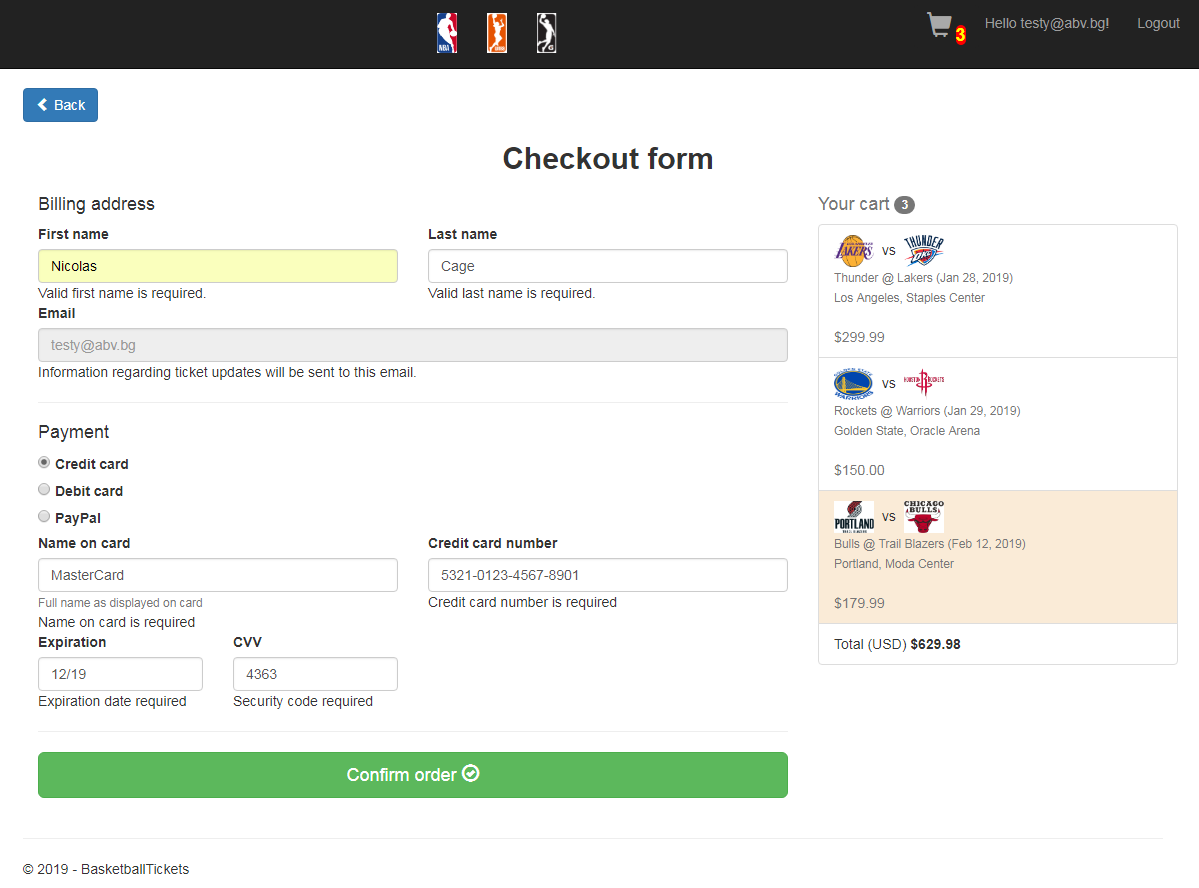The image size is (1199, 888).
Task: Click the Your cart count badge
Action: coord(905,205)
